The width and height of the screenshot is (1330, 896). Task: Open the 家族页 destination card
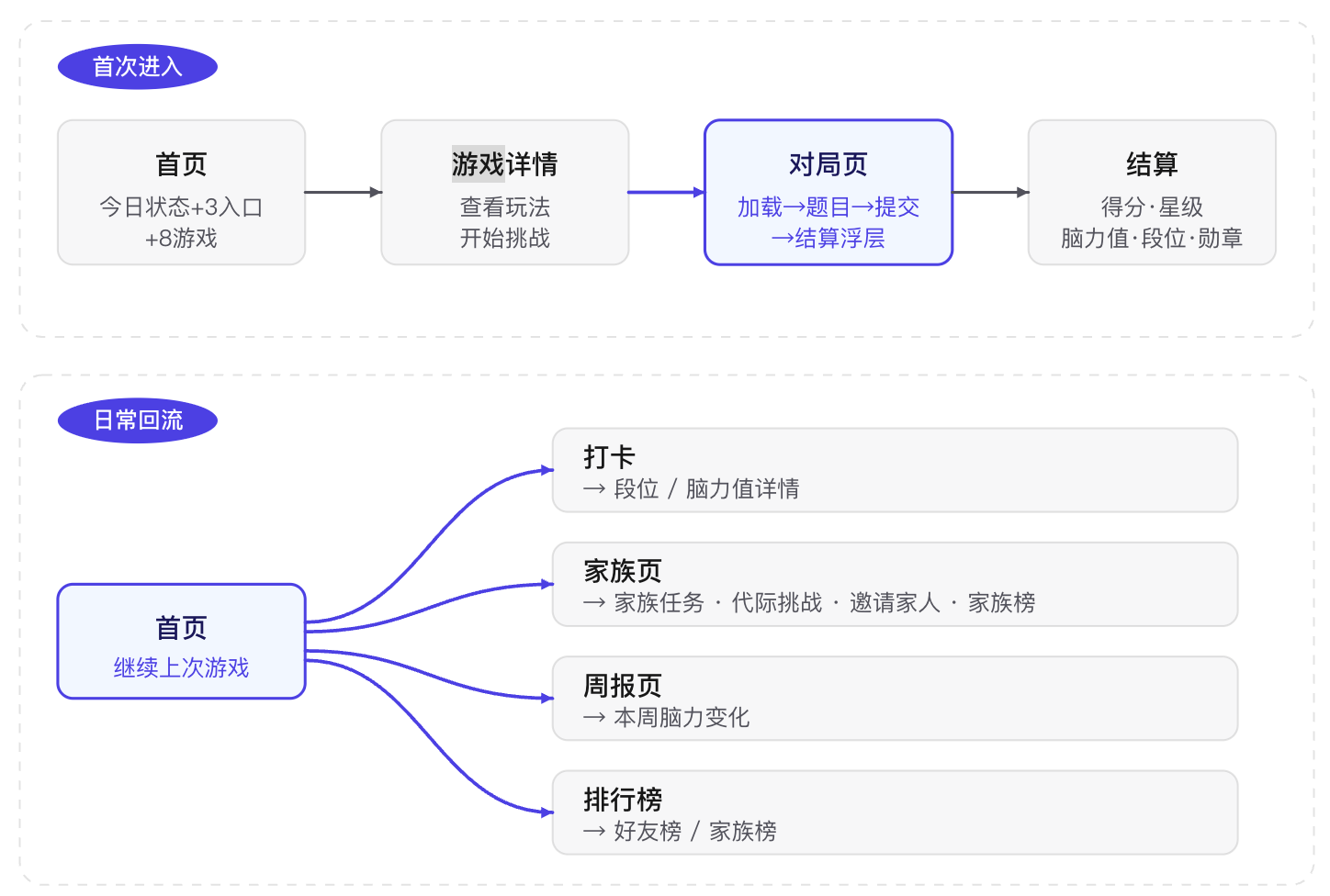coord(895,585)
